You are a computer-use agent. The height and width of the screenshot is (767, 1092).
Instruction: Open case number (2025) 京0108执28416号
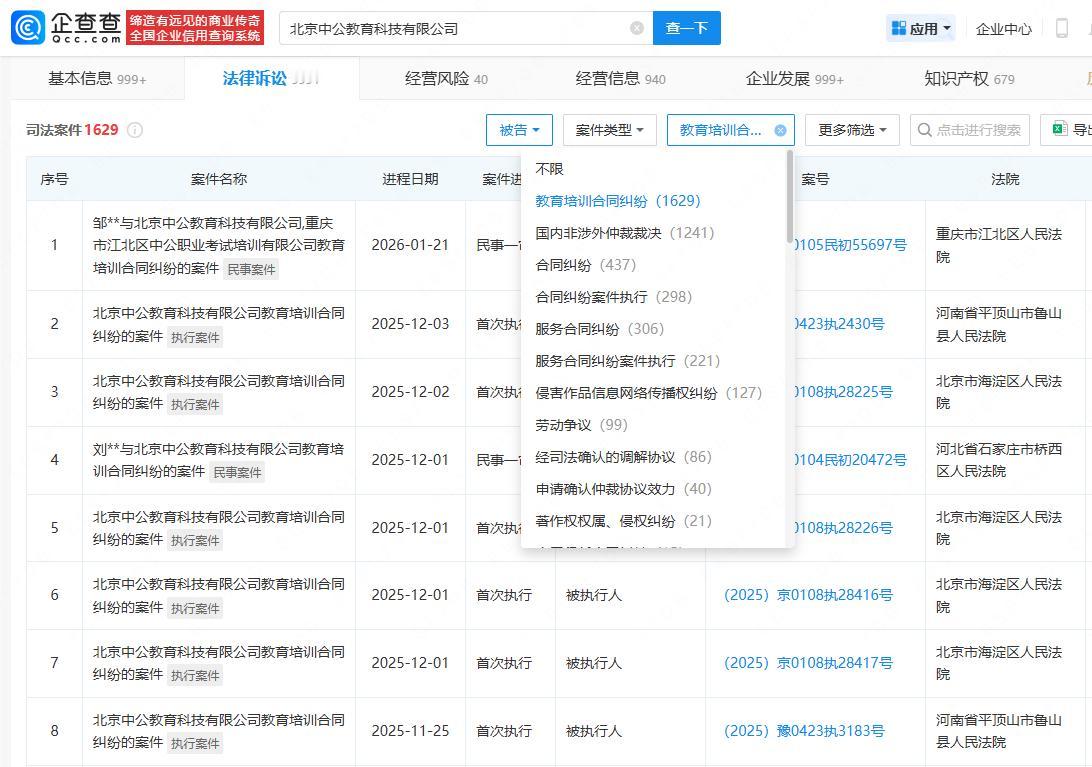809,595
